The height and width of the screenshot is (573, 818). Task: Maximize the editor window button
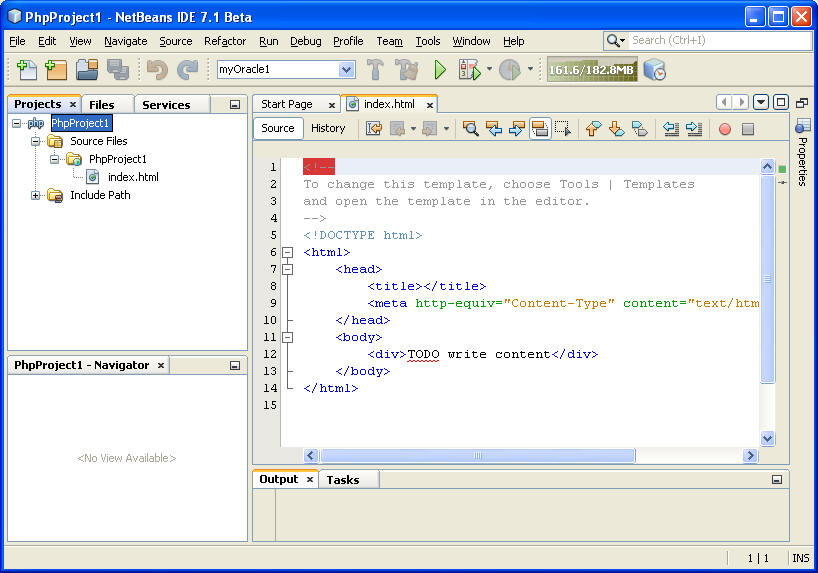[x=781, y=102]
